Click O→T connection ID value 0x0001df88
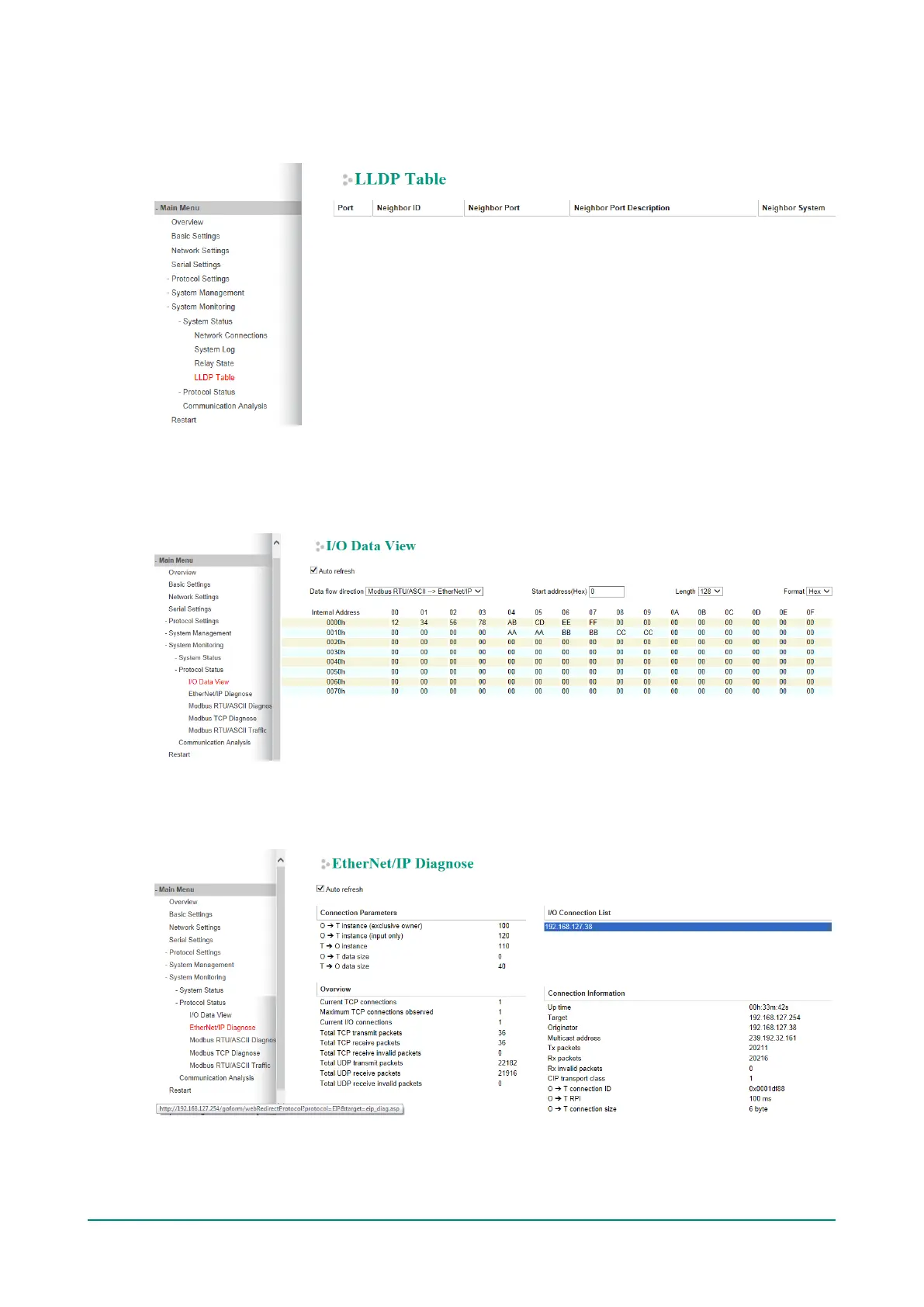This screenshot has height=1307, width=924. click(x=767, y=1089)
